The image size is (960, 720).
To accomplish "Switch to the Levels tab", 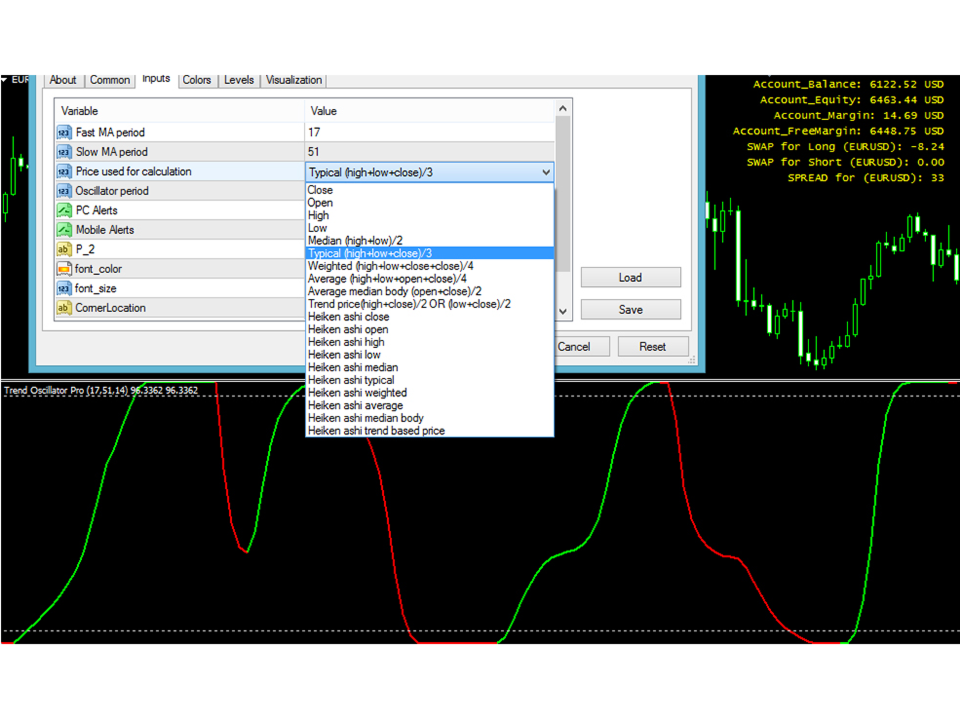I will point(239,80).
